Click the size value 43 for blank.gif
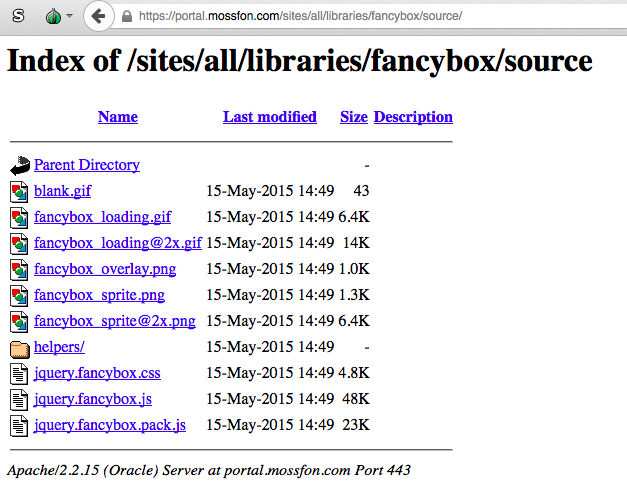Viewport: 627px width, 490px height. coord(361,191)
